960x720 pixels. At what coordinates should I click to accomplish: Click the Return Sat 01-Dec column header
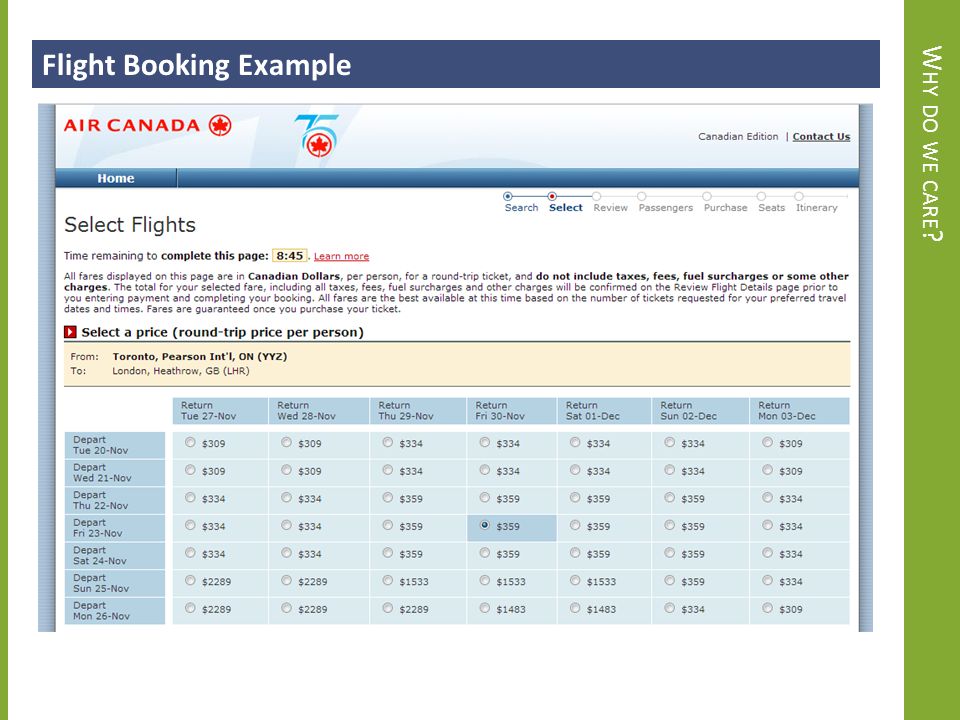pyautogui.click(x=604, y=411)
